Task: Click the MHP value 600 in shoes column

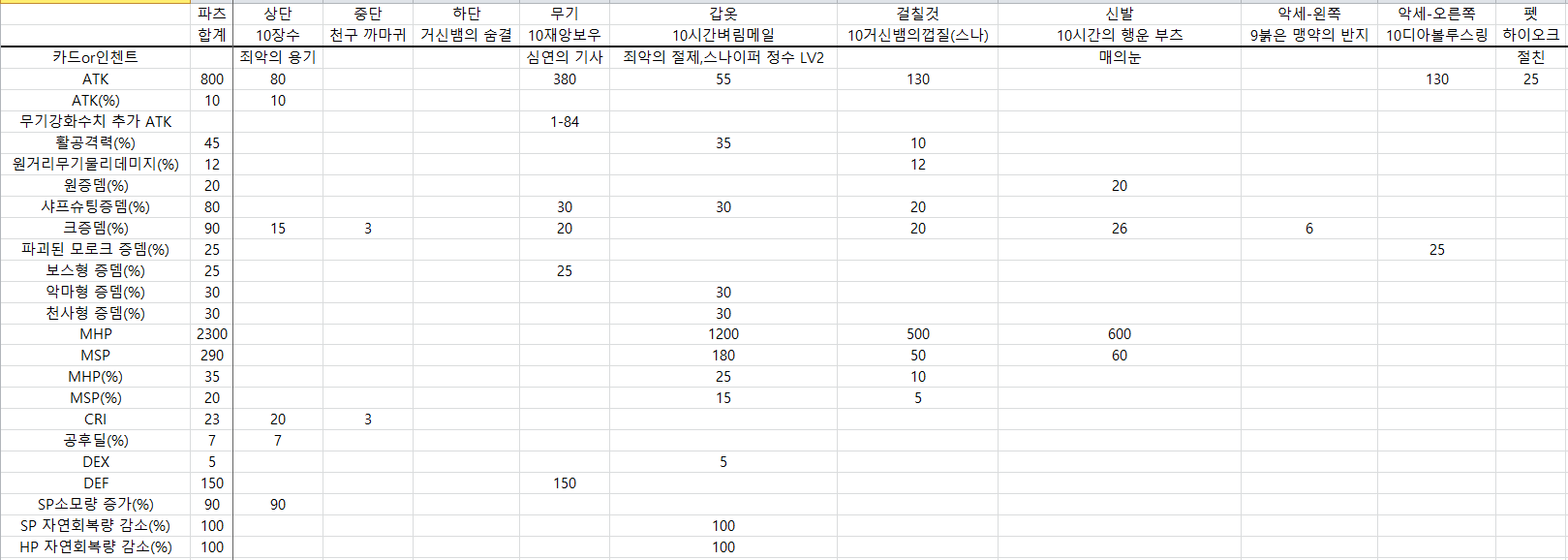Action: 1119,334
